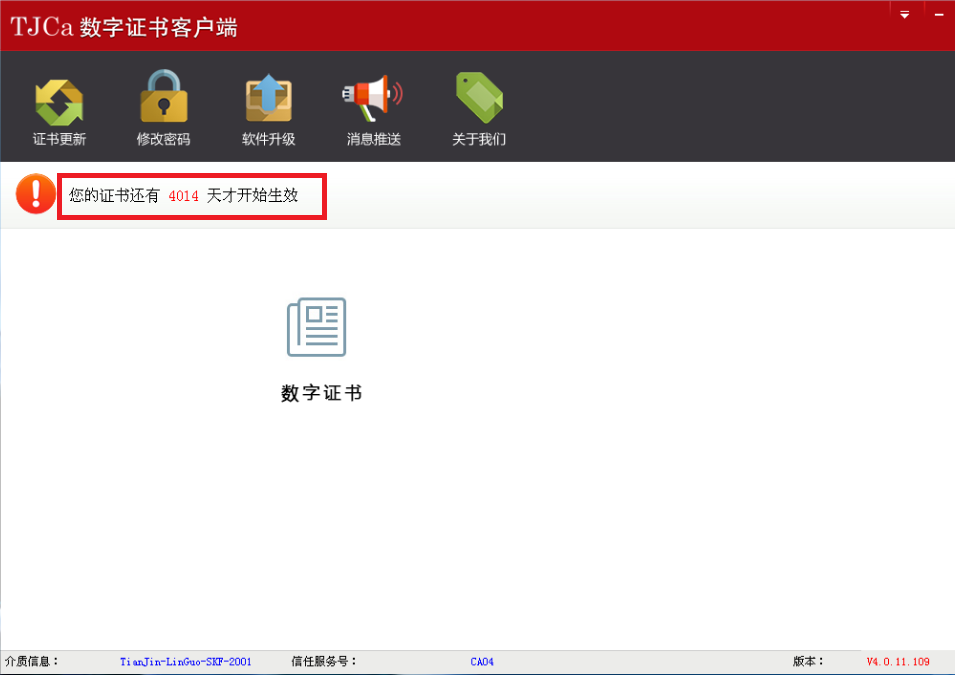Select the 证书更新 text label
This screenshot has height=675, width=955.
59,140
